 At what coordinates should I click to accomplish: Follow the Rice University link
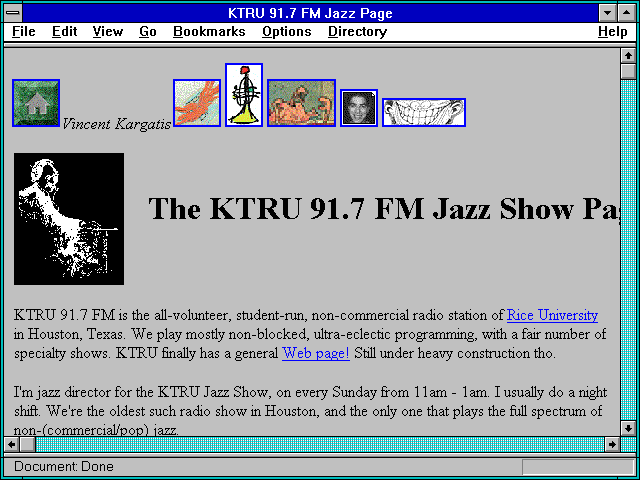point(552,315)
